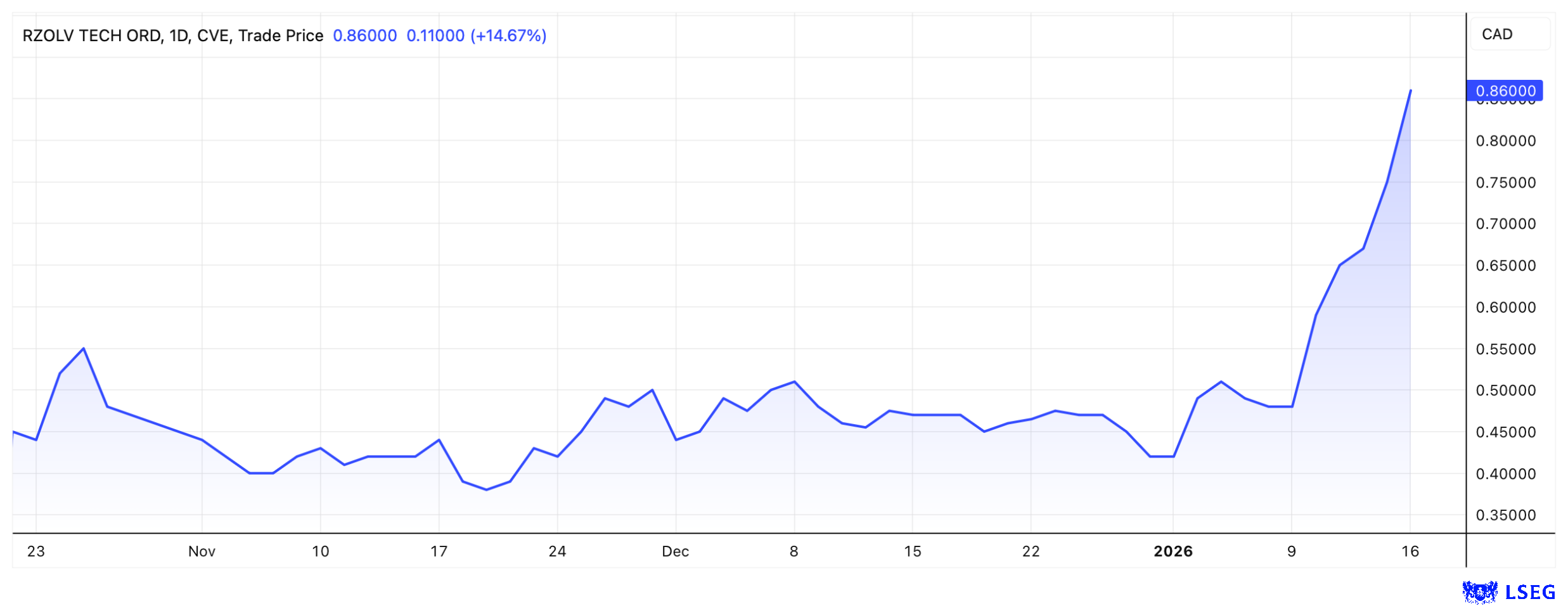Open the CAD currency selector

tap(1508, 34)
